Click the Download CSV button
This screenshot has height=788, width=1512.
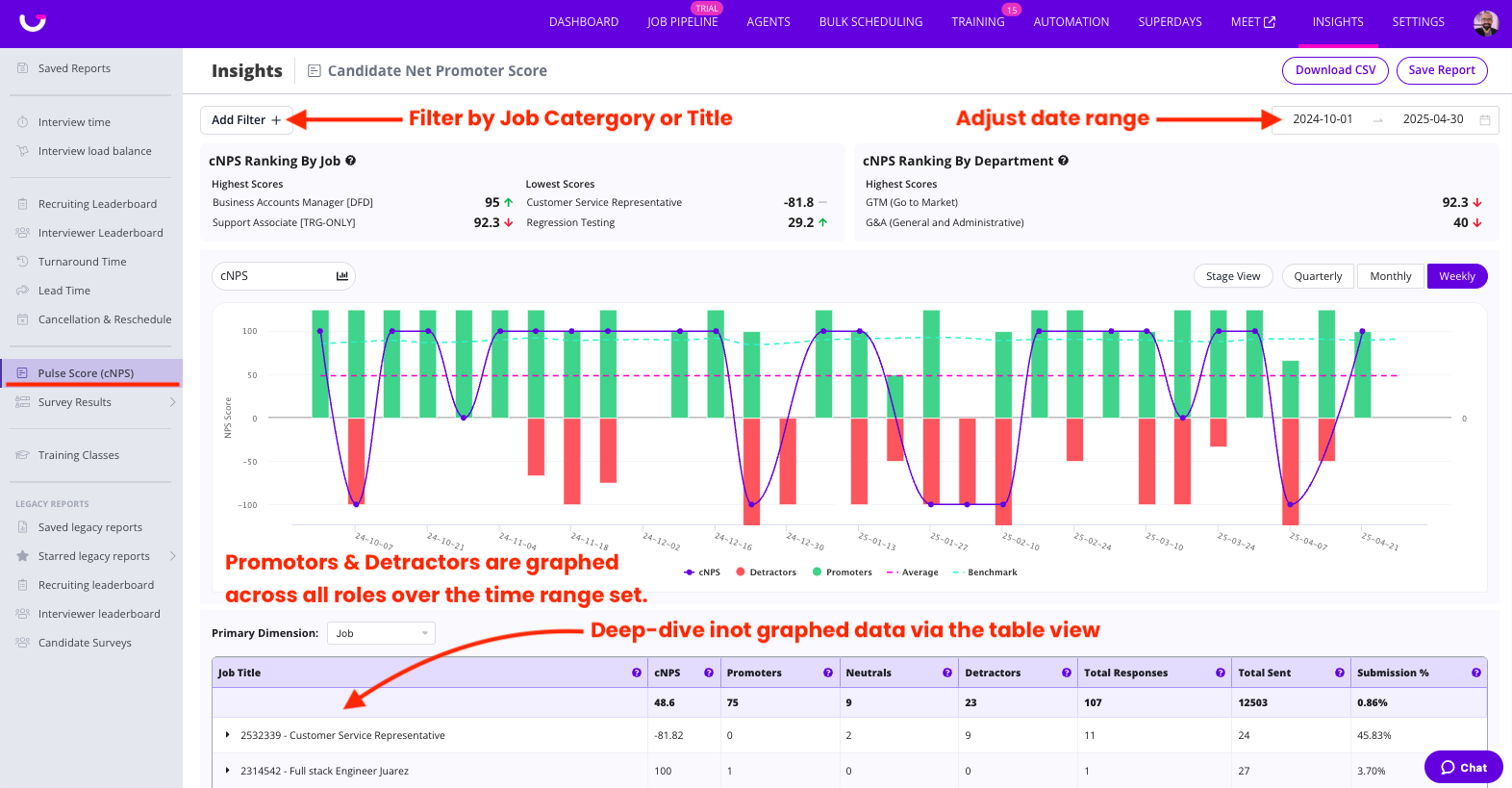(x=1336, y=70)
